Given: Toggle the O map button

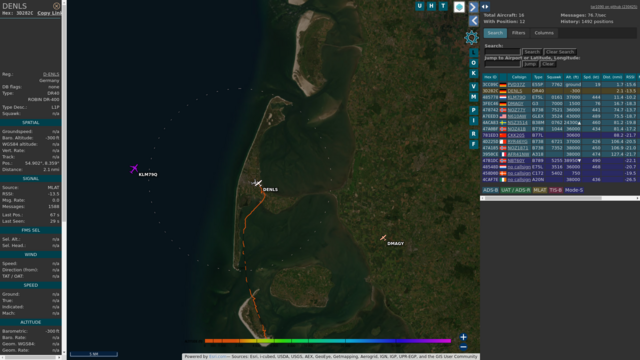Looking at the screenshot, I should click(473, 63).
